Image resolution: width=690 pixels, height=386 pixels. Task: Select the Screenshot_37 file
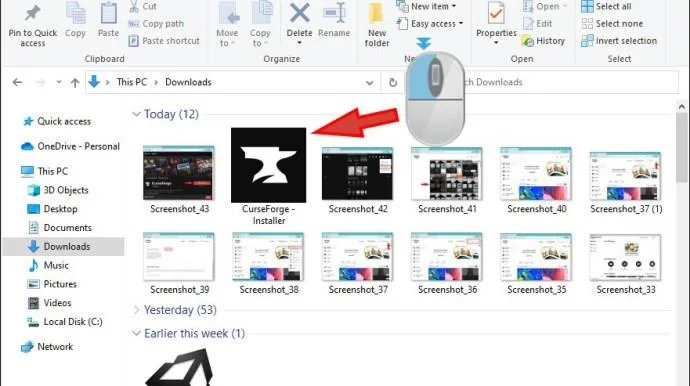(x=358, y=264)
